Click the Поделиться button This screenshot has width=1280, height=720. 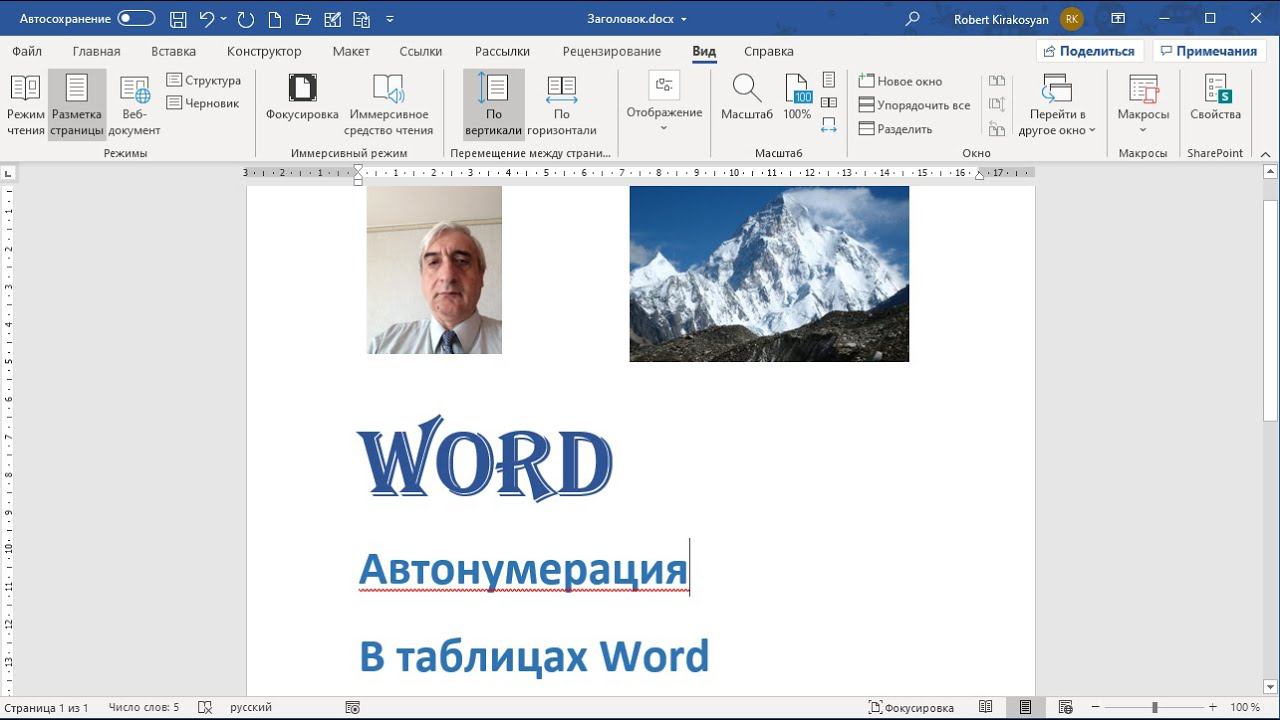coord(1089,51)
